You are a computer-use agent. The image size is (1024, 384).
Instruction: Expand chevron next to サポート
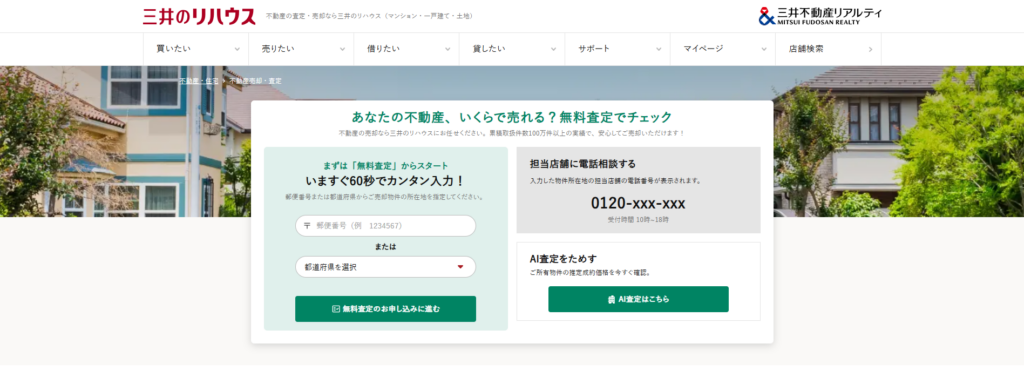(x=658, y=50)
